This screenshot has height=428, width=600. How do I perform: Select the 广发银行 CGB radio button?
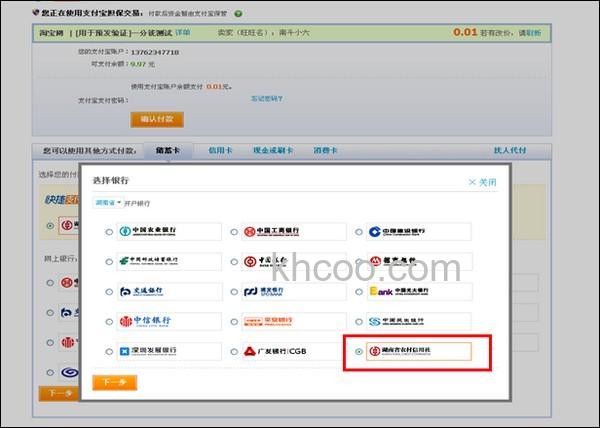(234, 352)
